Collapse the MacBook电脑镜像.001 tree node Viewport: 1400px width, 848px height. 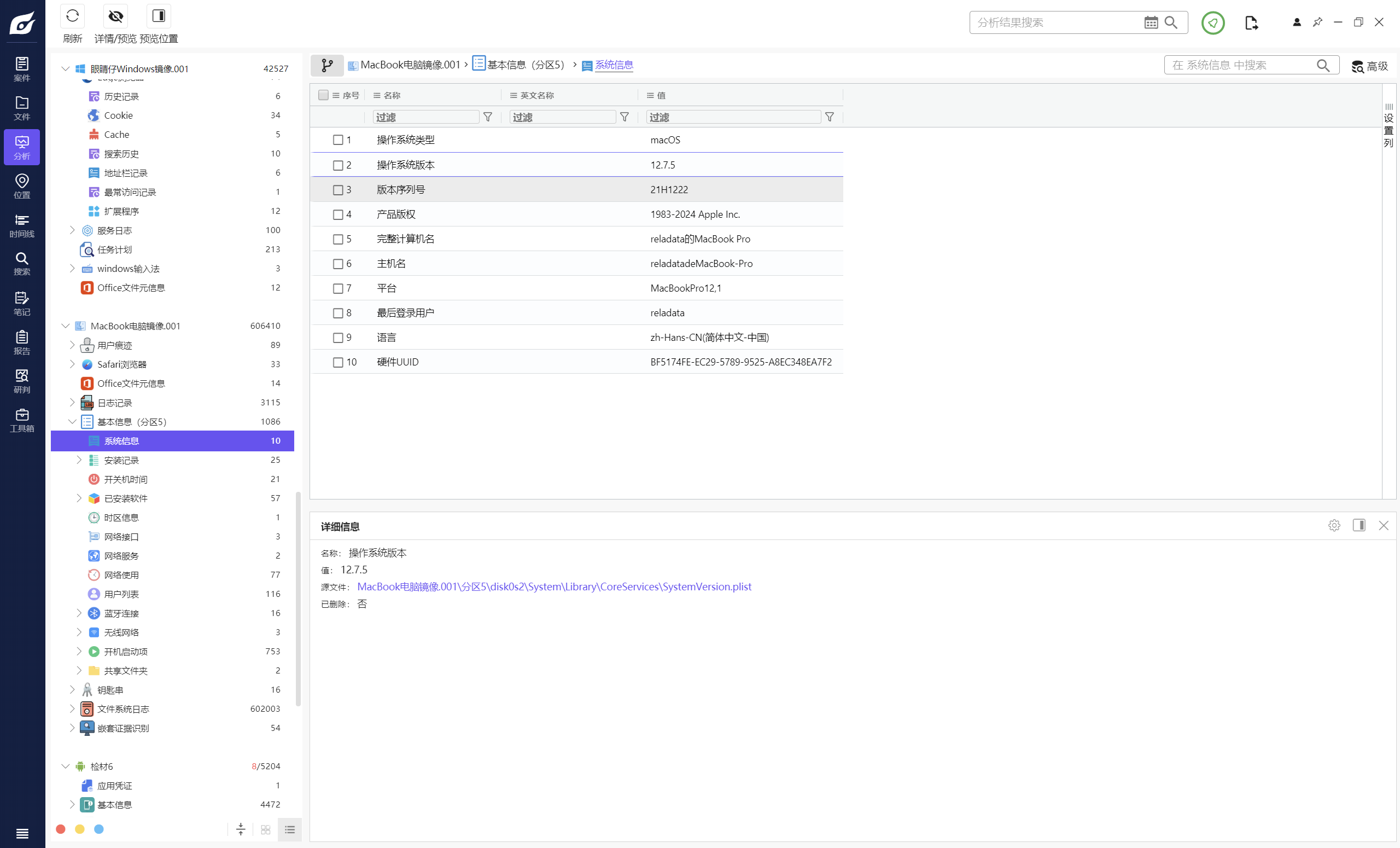click(x=65, y=326)
